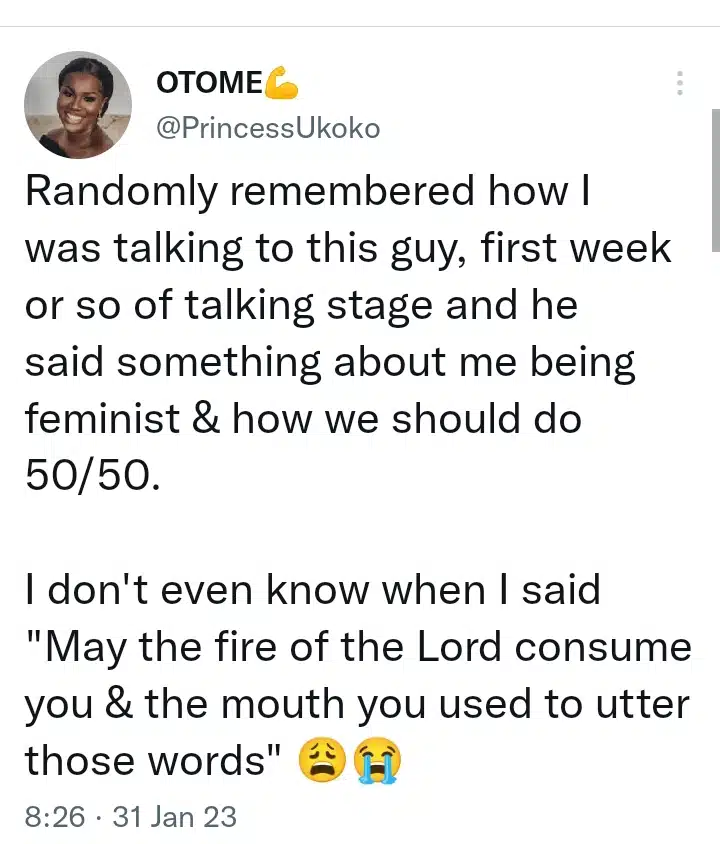
Task: Click the "50/50." text
Action: 91,476
